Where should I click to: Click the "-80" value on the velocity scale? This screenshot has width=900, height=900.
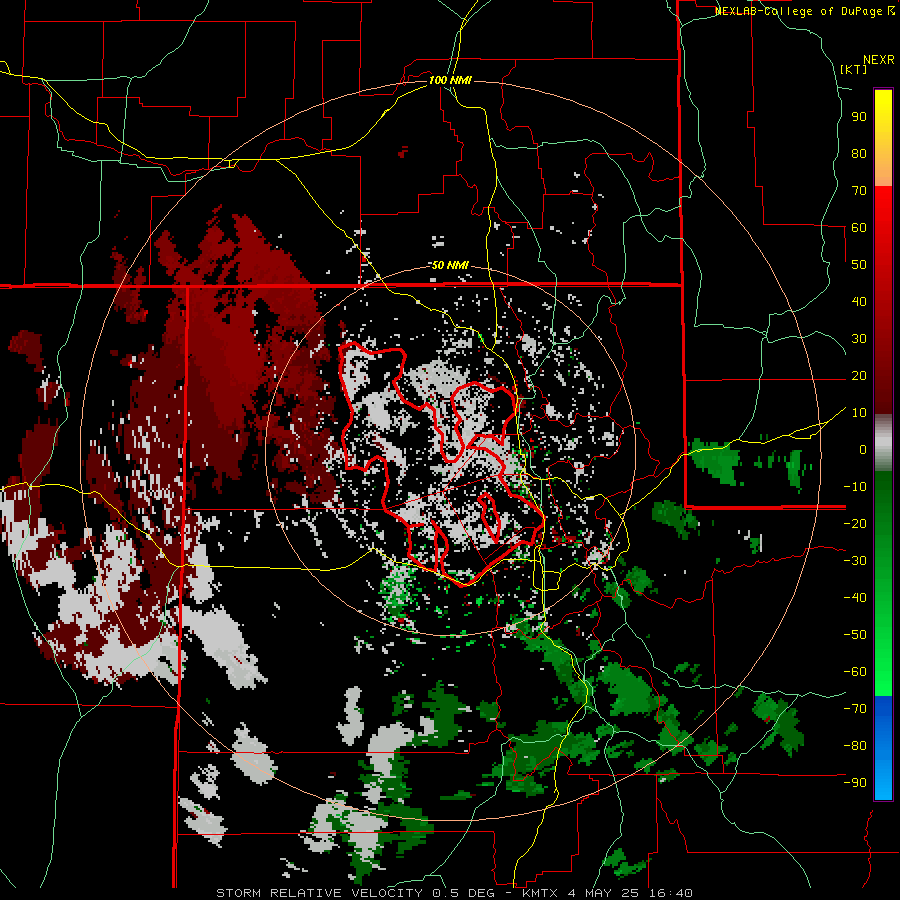coord(855,746)
